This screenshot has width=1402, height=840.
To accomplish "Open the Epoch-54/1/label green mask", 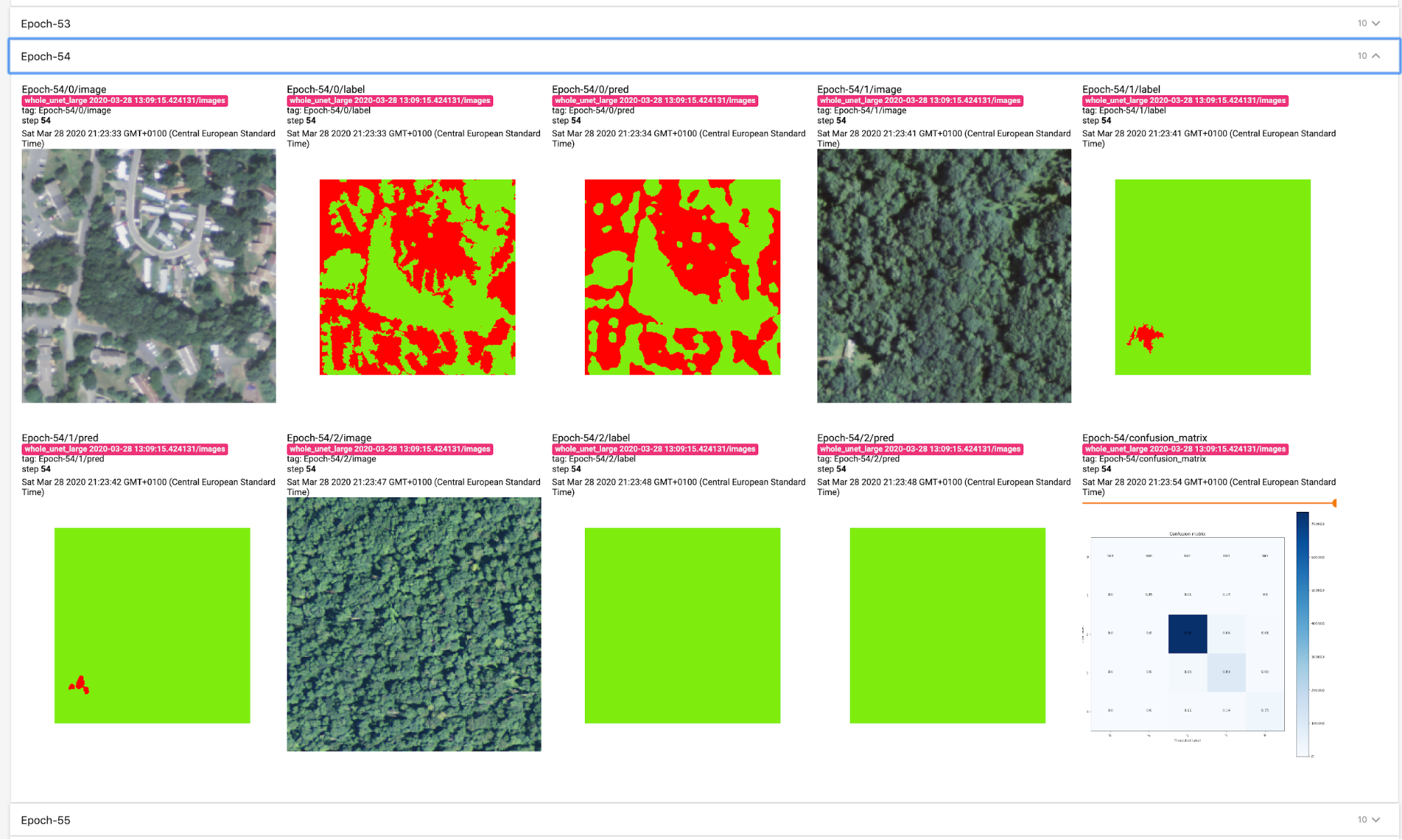I will click(1213, 277).
